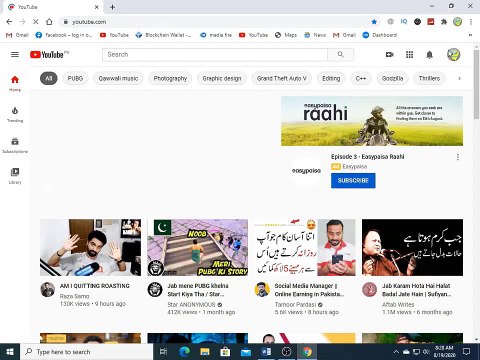Click the Windows taskbar search box
This screenshot has width=480, height=360.
point(87,352)
